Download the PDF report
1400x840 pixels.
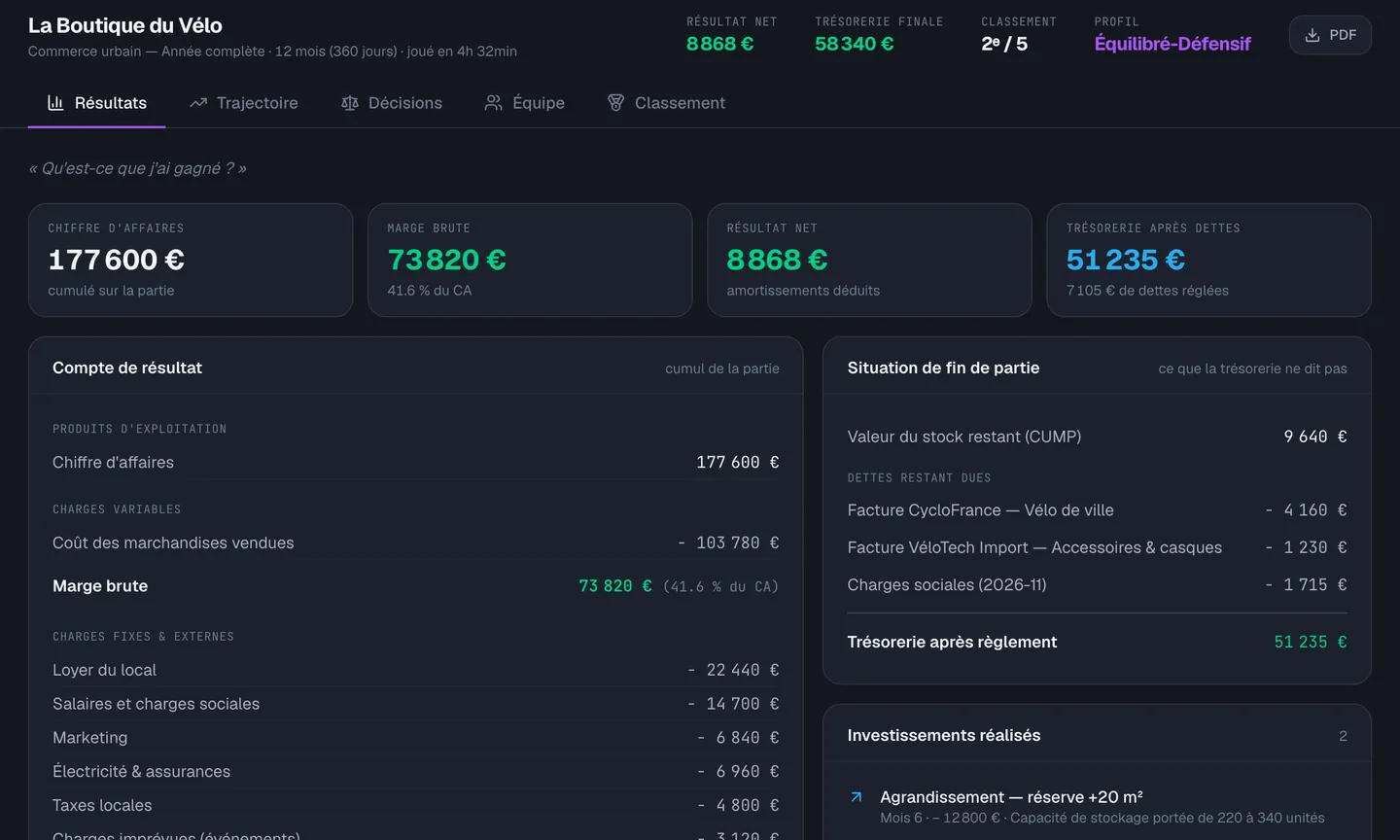[1330, 35]
